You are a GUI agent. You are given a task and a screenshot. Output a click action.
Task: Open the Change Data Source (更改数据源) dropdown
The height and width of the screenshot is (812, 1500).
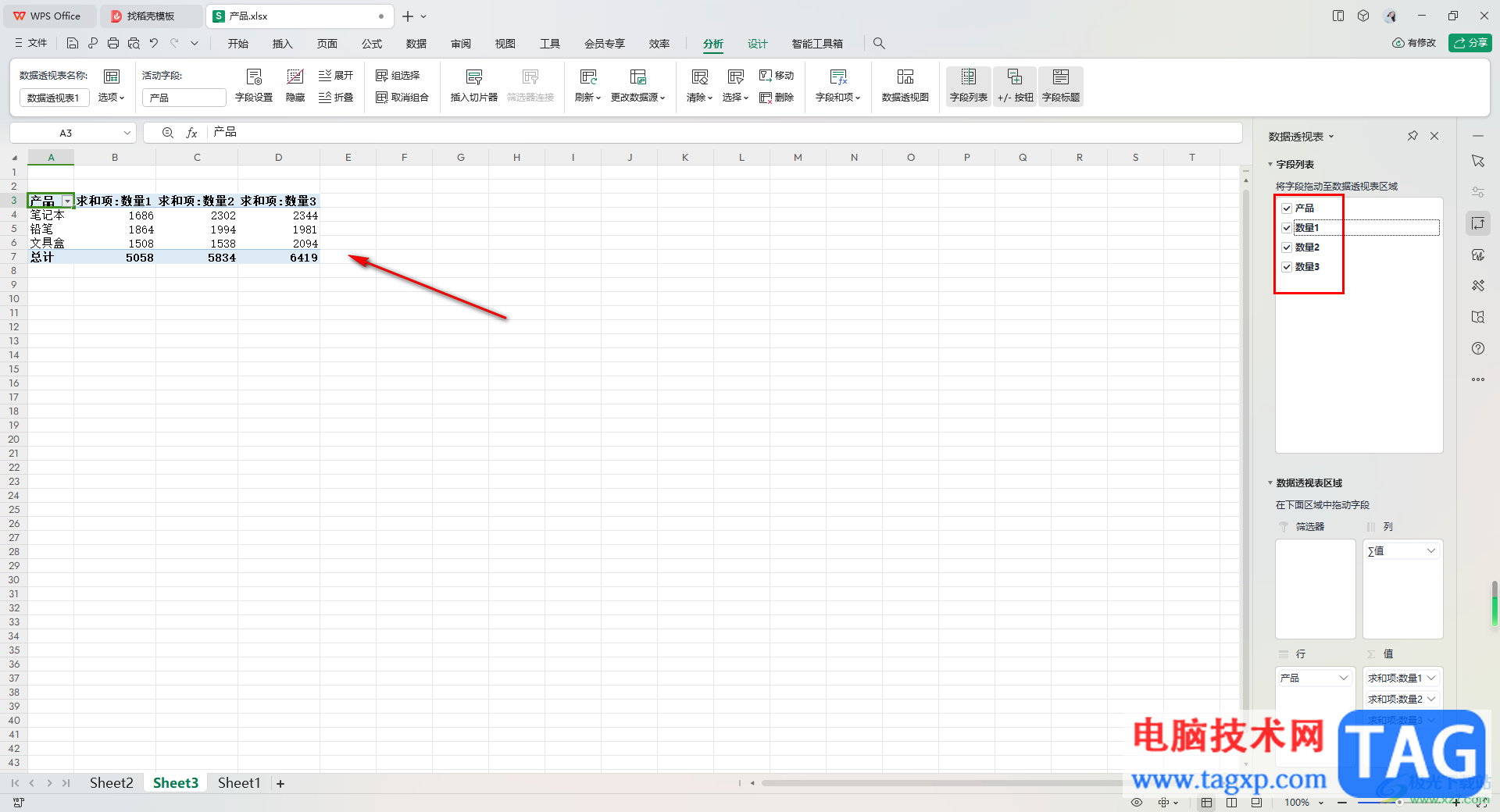pos(637,98)
